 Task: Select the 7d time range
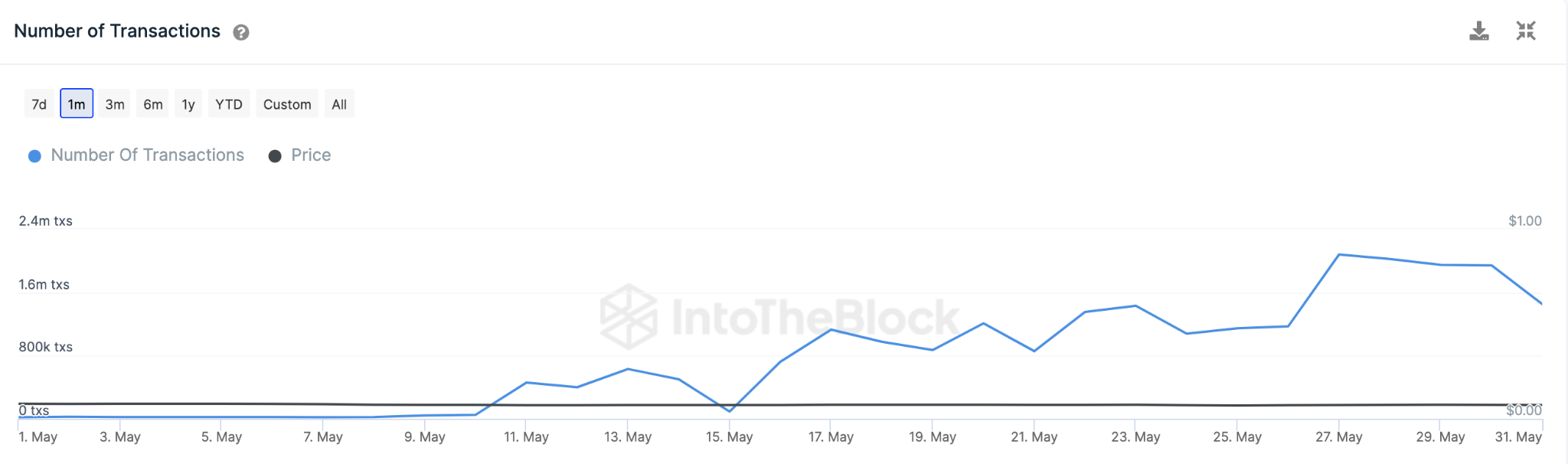click(39, 104)
